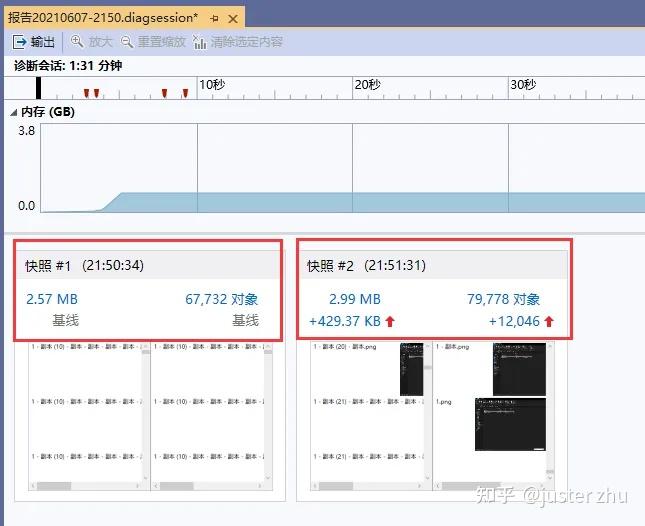Close the diagsession report tab

[233, 19]
